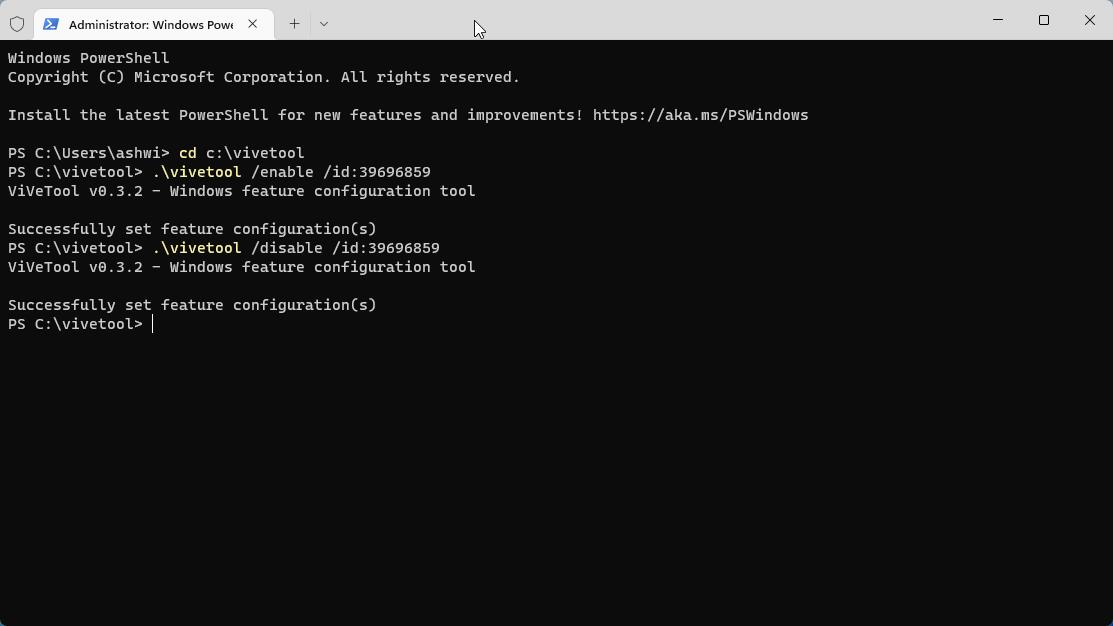Image resolution: width=1113 pixels, height=626 pixels.
Task: Open the https://aka.ms/PSWindows link
Action: [x=700, y=114]
